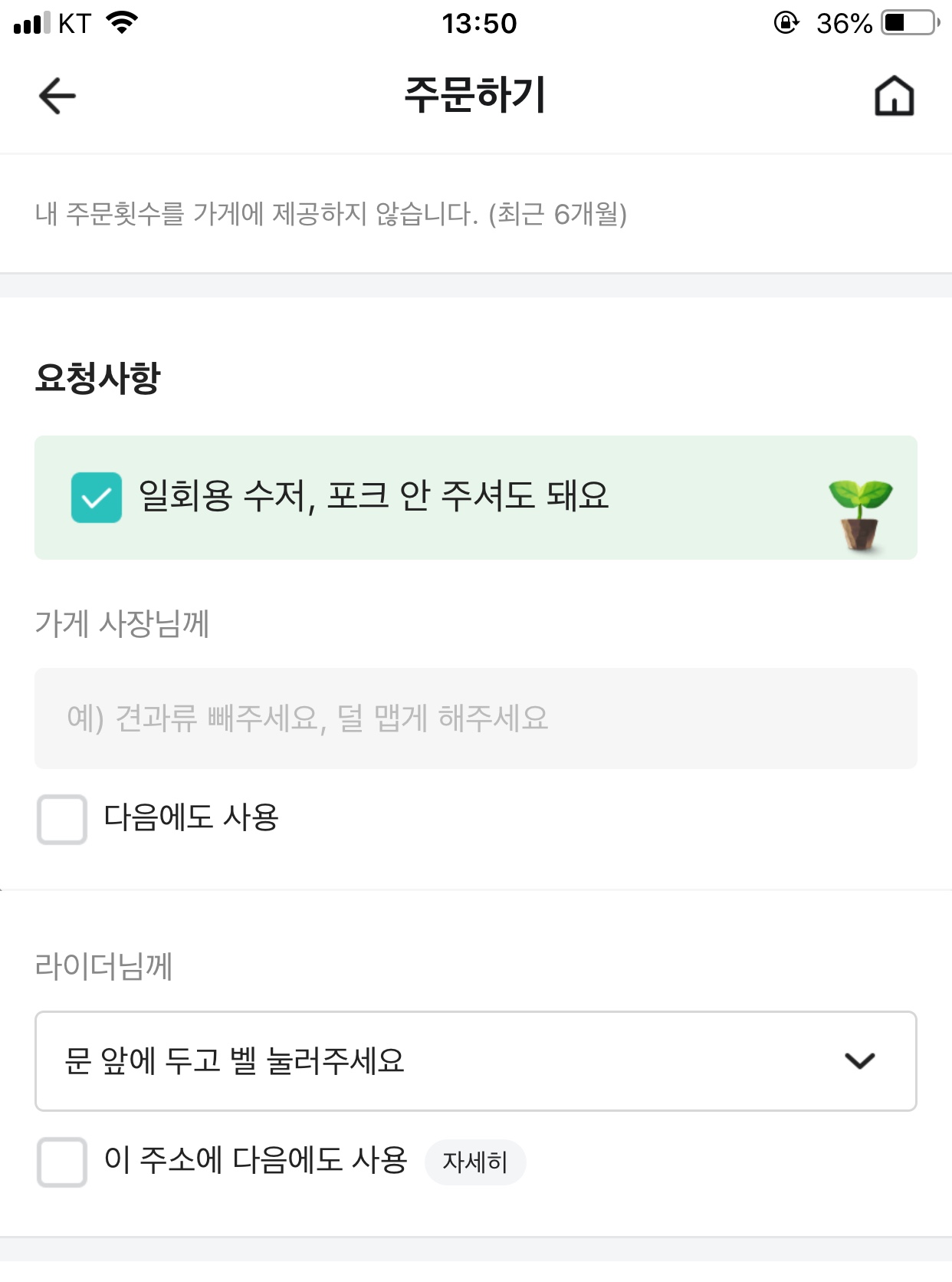The height and width of the screenshot is (1282, 952).
Task: Click the chevron arrow in rider request box
Action: point(859,1061)
